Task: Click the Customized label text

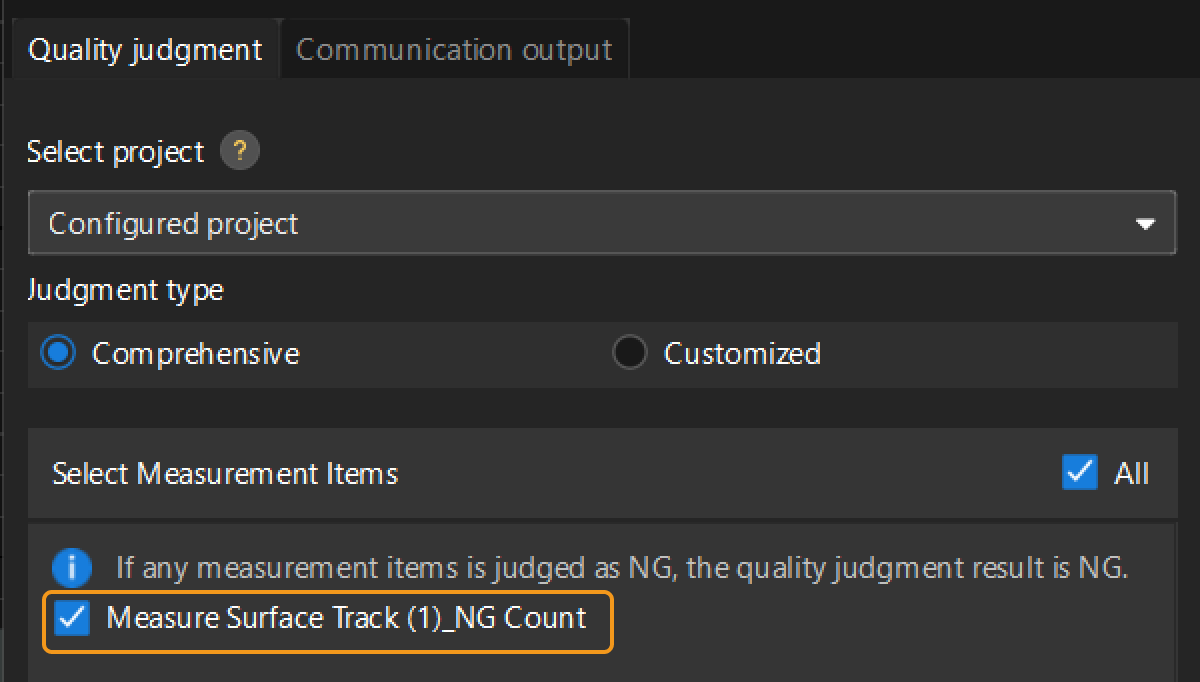Action: coord(742,354)
